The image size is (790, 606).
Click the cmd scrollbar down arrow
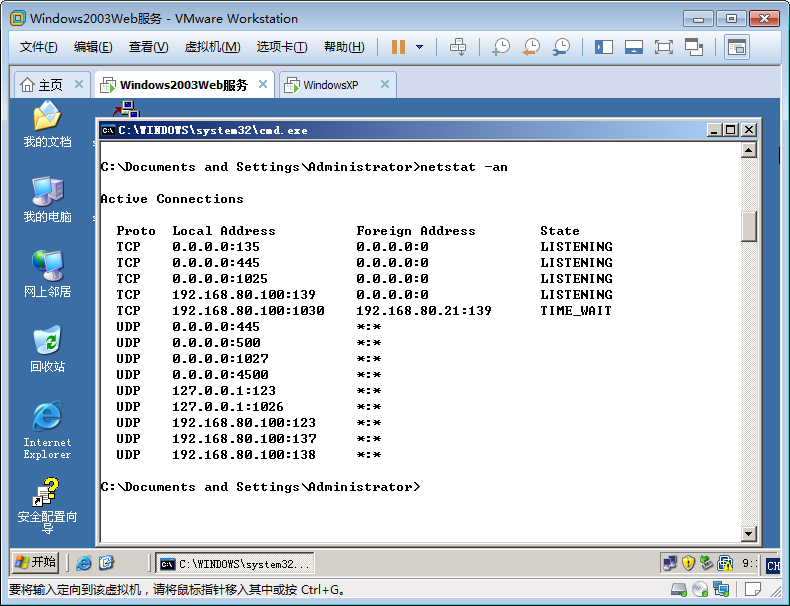[x=749, y=533]
